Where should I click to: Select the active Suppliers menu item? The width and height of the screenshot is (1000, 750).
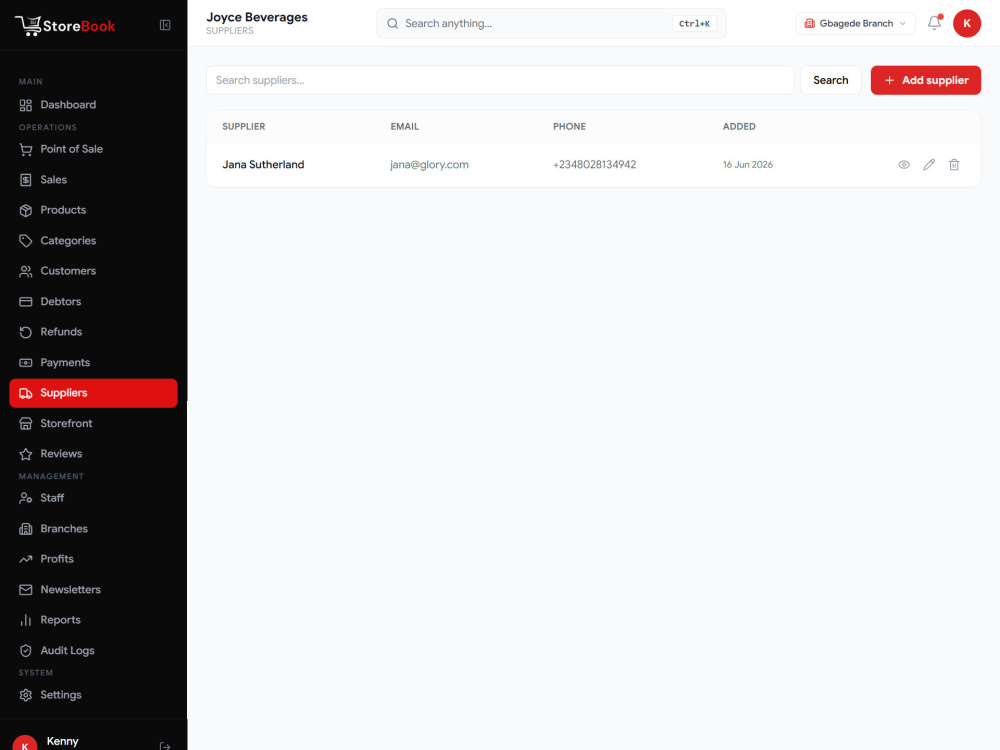point(93,393)
